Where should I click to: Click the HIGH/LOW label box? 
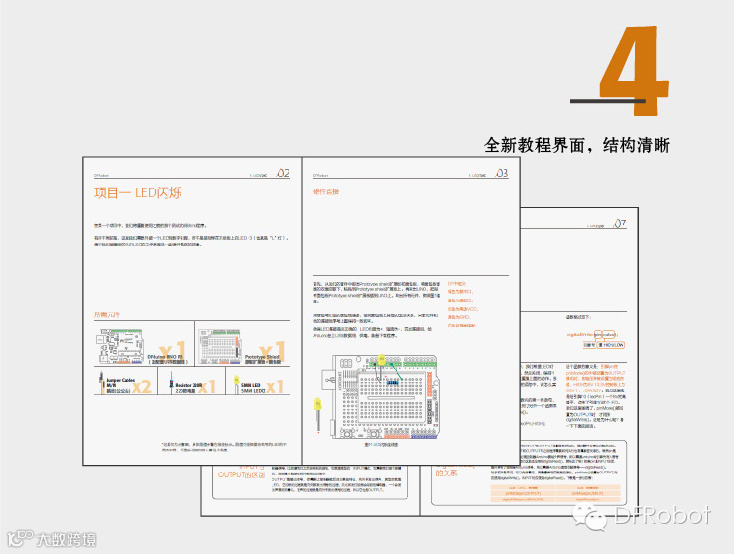[611, 345]
